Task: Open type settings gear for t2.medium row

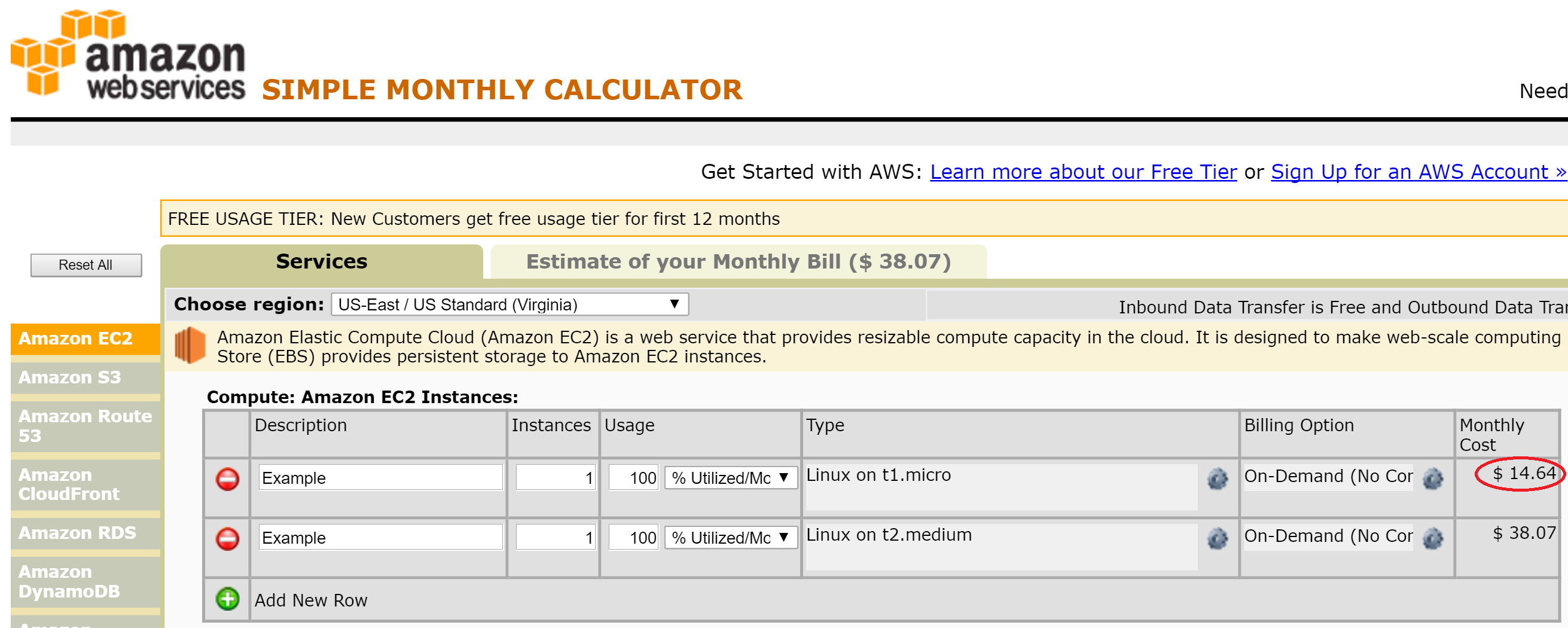Action: (x=1218, y=538)
